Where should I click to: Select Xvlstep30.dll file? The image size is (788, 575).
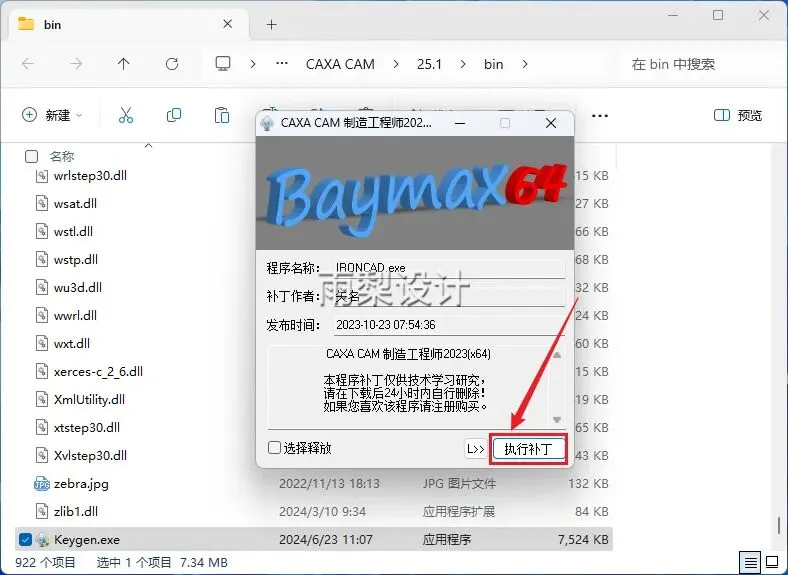click(x=90, y=456)
